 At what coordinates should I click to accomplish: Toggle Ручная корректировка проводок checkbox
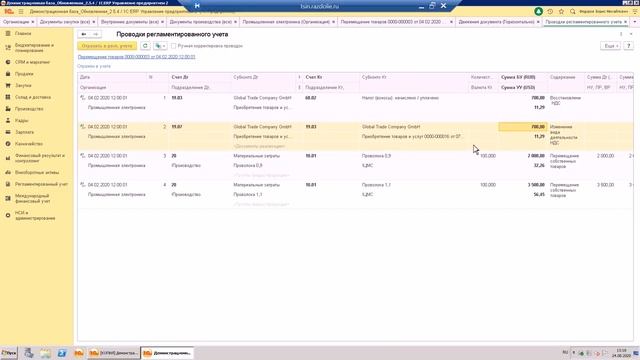(174, 46)
